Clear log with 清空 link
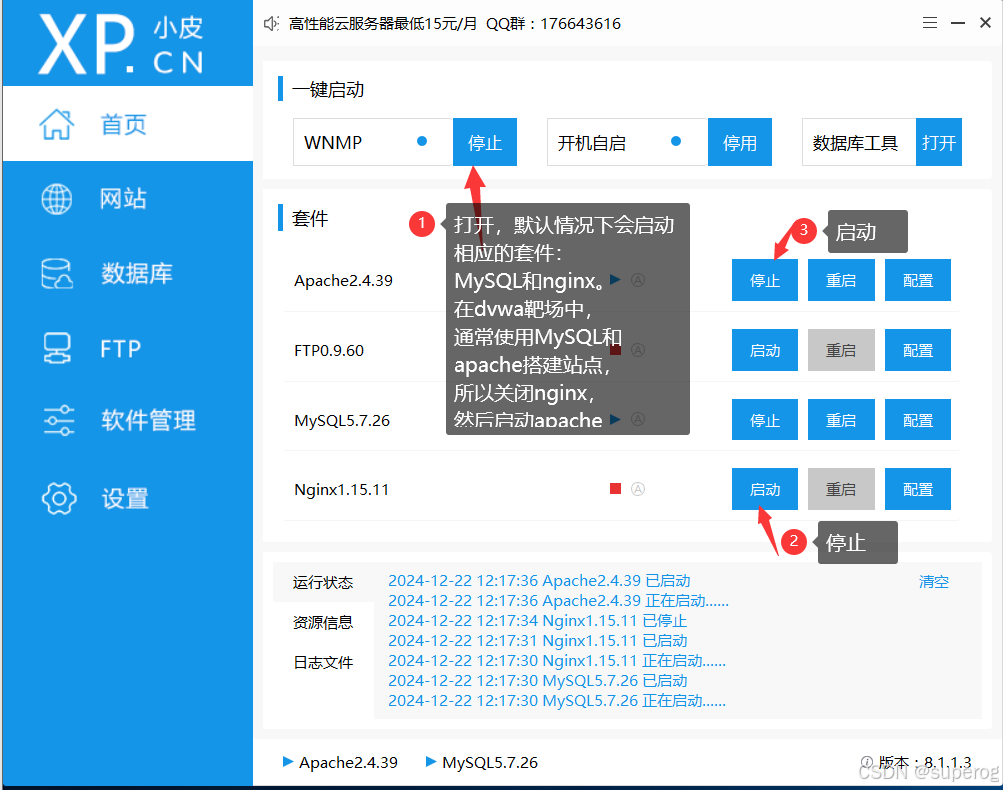1003x790 pixels. point(934,581)
